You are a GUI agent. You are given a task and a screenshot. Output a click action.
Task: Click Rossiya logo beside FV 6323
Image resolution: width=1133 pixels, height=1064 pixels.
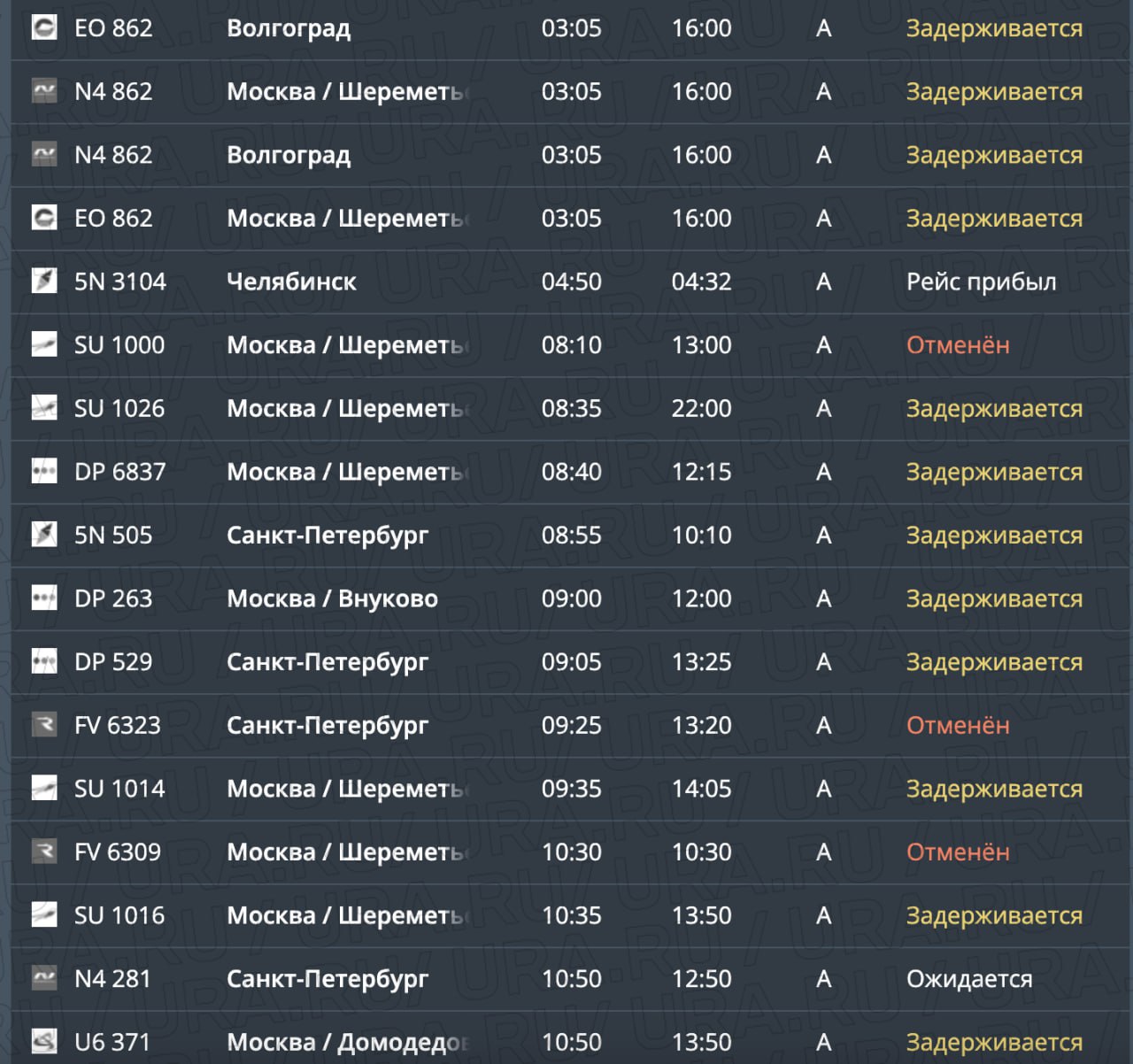pyautogui.click(x=44, y=725)
